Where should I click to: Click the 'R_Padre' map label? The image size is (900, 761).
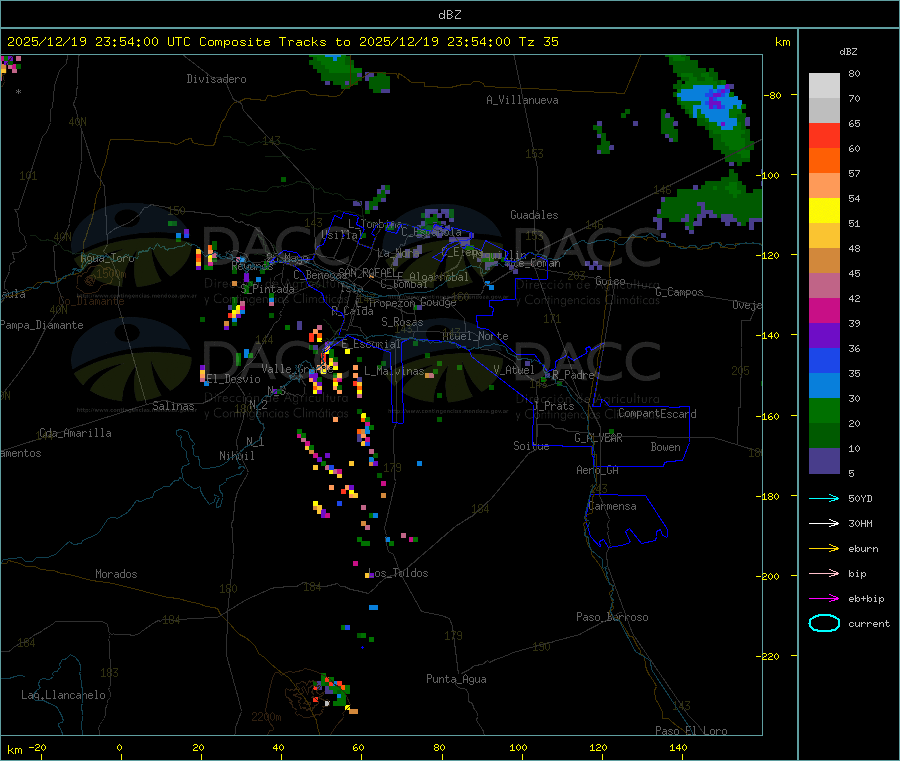[573, 375]
